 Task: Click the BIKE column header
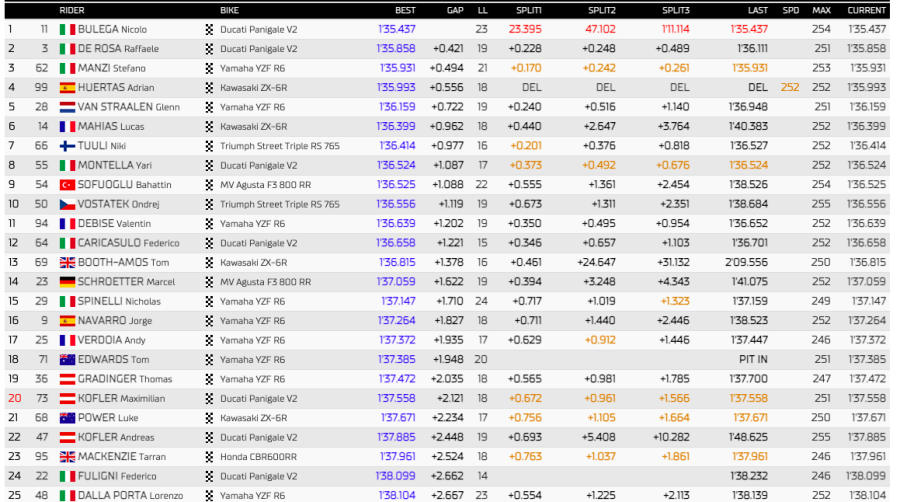point(230,10)
